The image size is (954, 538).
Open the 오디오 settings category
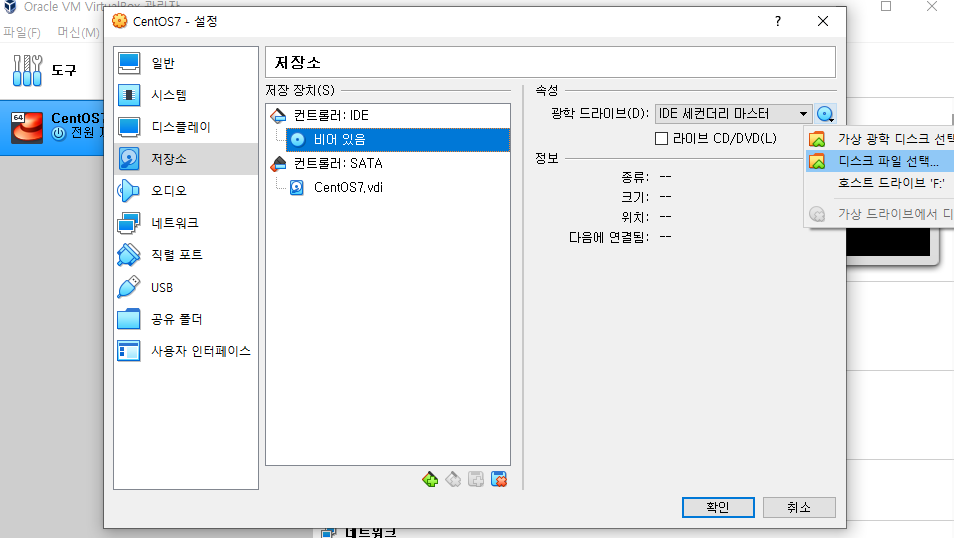click(186, 191)
